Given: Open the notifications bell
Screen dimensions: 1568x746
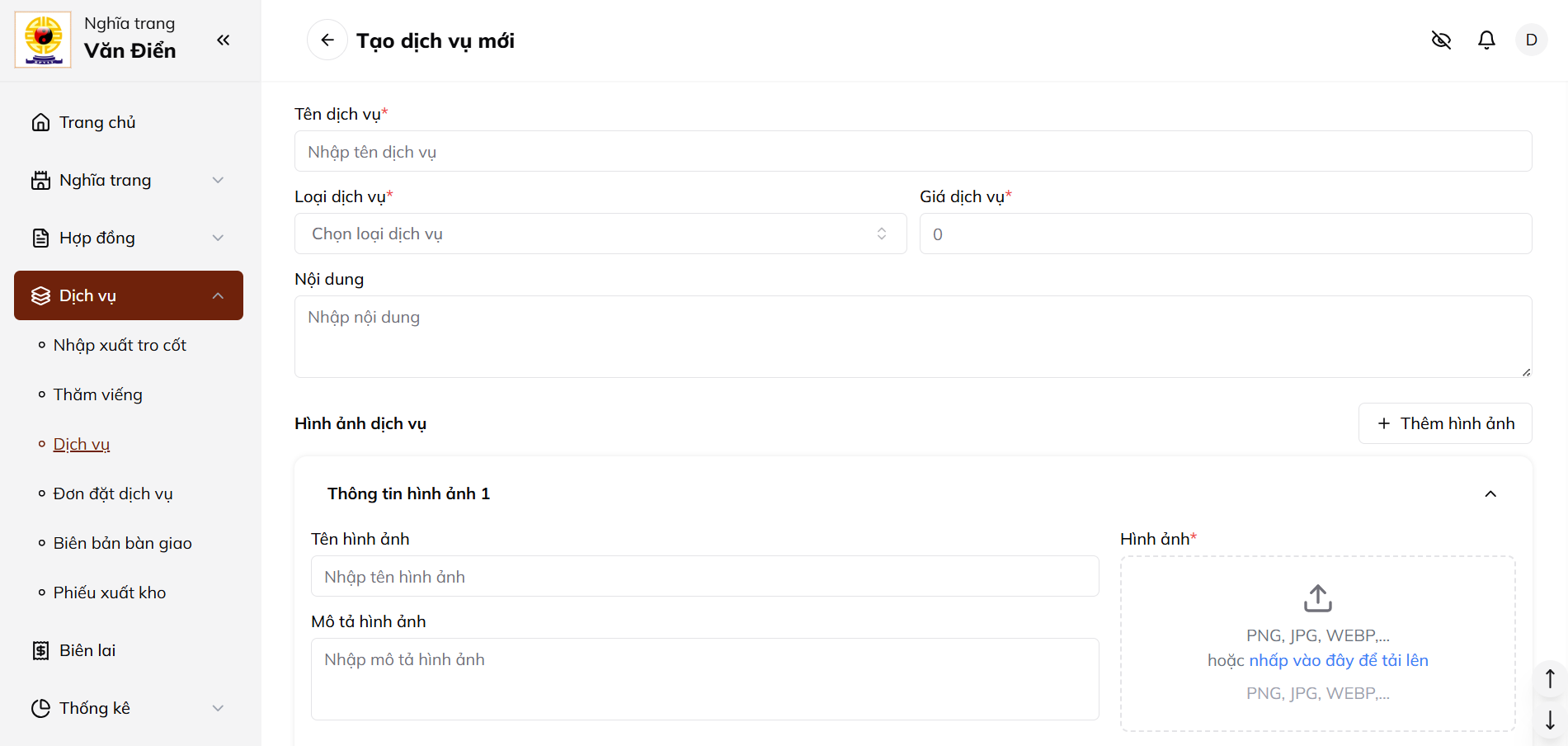Looking at the screenshot, I should 1486,40.
